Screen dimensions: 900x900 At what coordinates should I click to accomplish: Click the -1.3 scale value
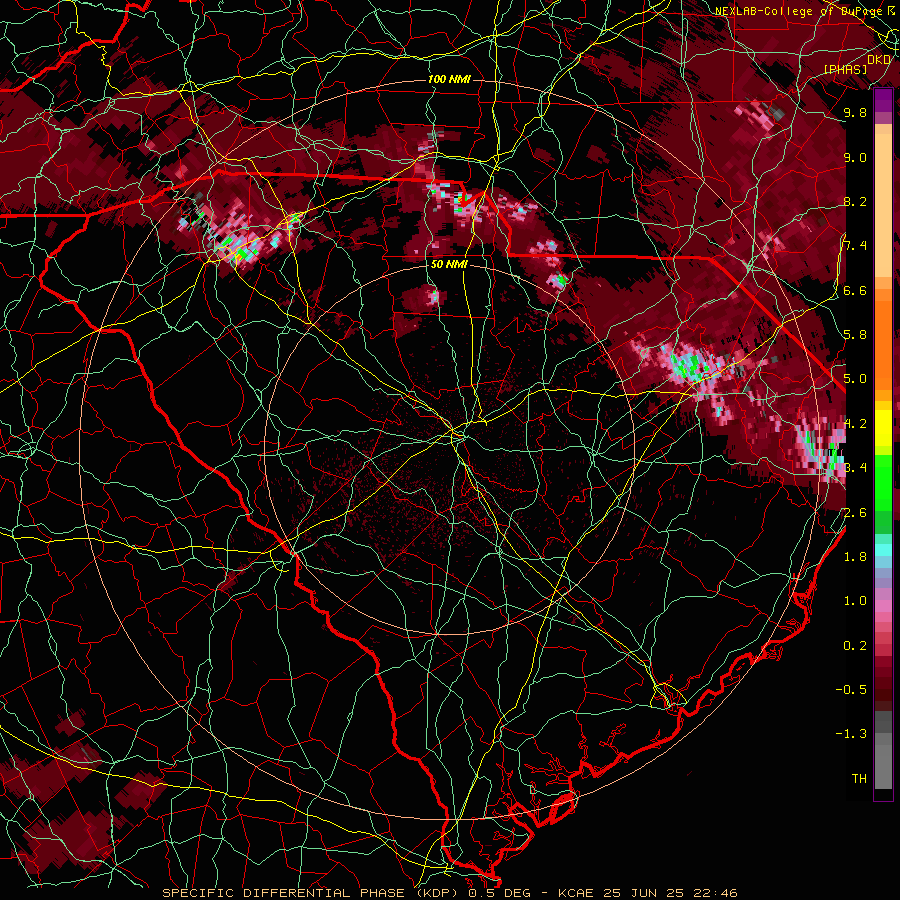pos(851,734)
